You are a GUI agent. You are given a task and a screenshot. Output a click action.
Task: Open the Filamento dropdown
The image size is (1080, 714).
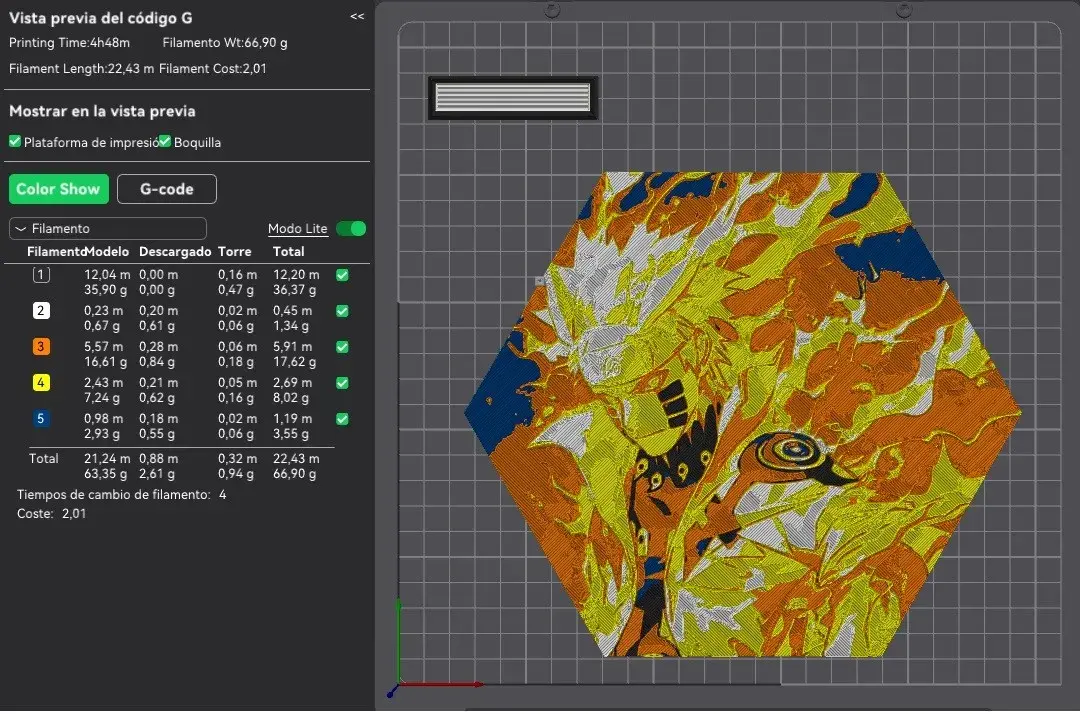click(x=107, y=228)
